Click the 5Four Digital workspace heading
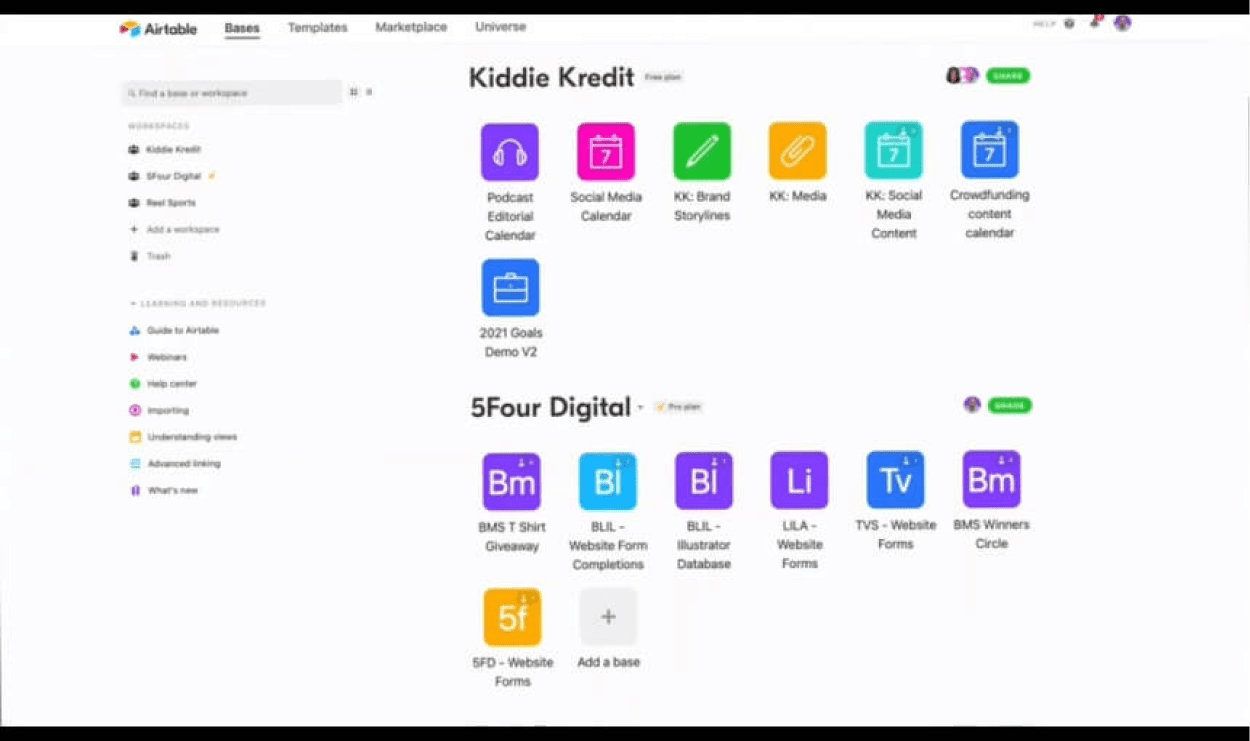This screenshot has height=741, width=1250. (551, 408)
